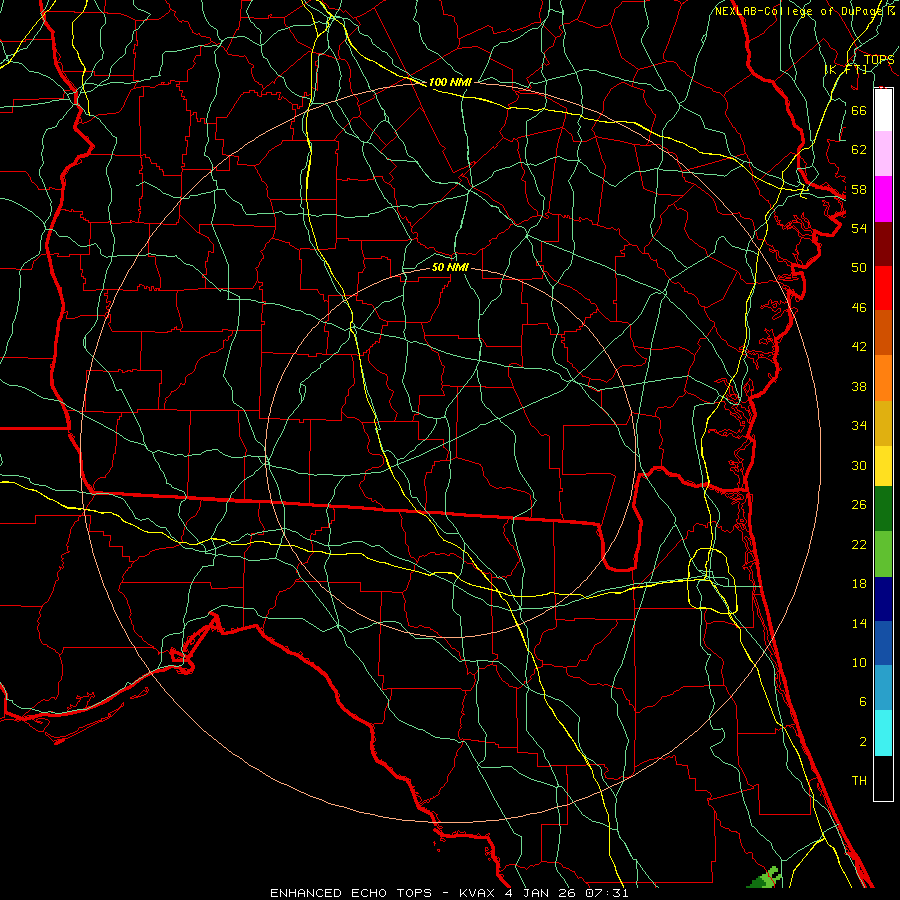Select the magenta legend swatch
Image resolution: width=900 pixels, height=900 pixels.
click(x=883, y=199)
